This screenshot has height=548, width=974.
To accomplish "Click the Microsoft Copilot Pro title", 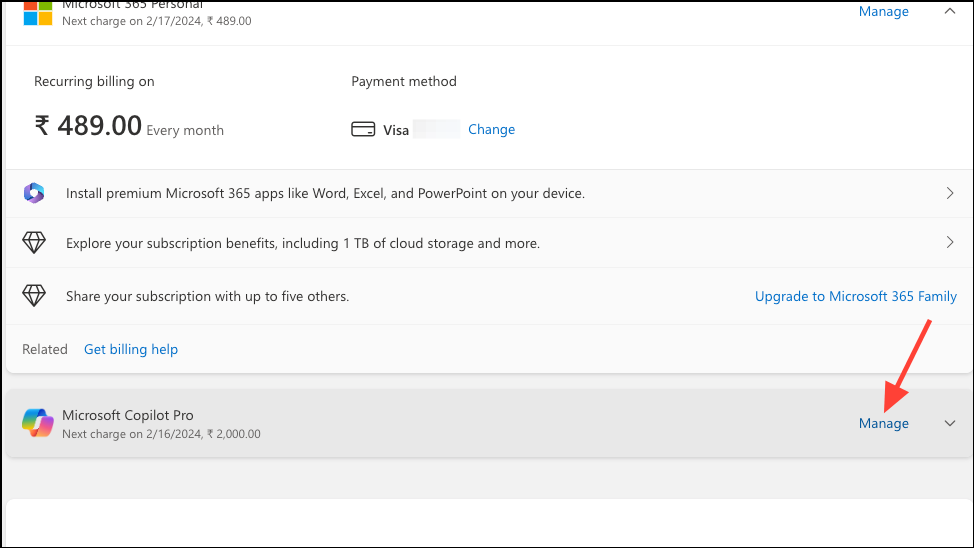I will pos(128,415).
